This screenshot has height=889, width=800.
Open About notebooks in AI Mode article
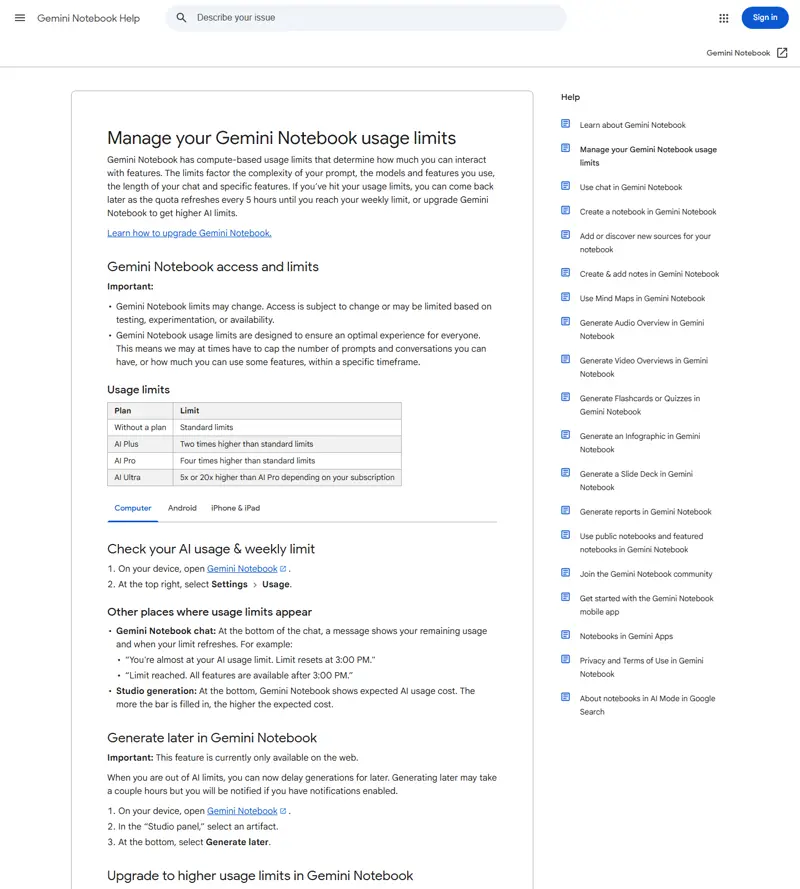coord(647,705)
